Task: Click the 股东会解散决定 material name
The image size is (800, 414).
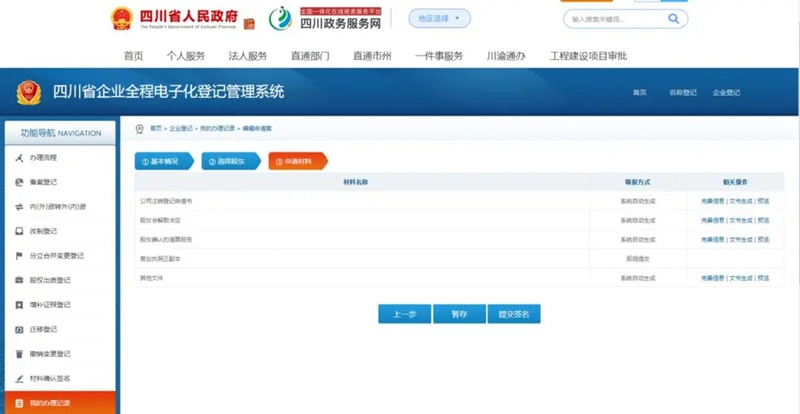Action: coord(160,221)
